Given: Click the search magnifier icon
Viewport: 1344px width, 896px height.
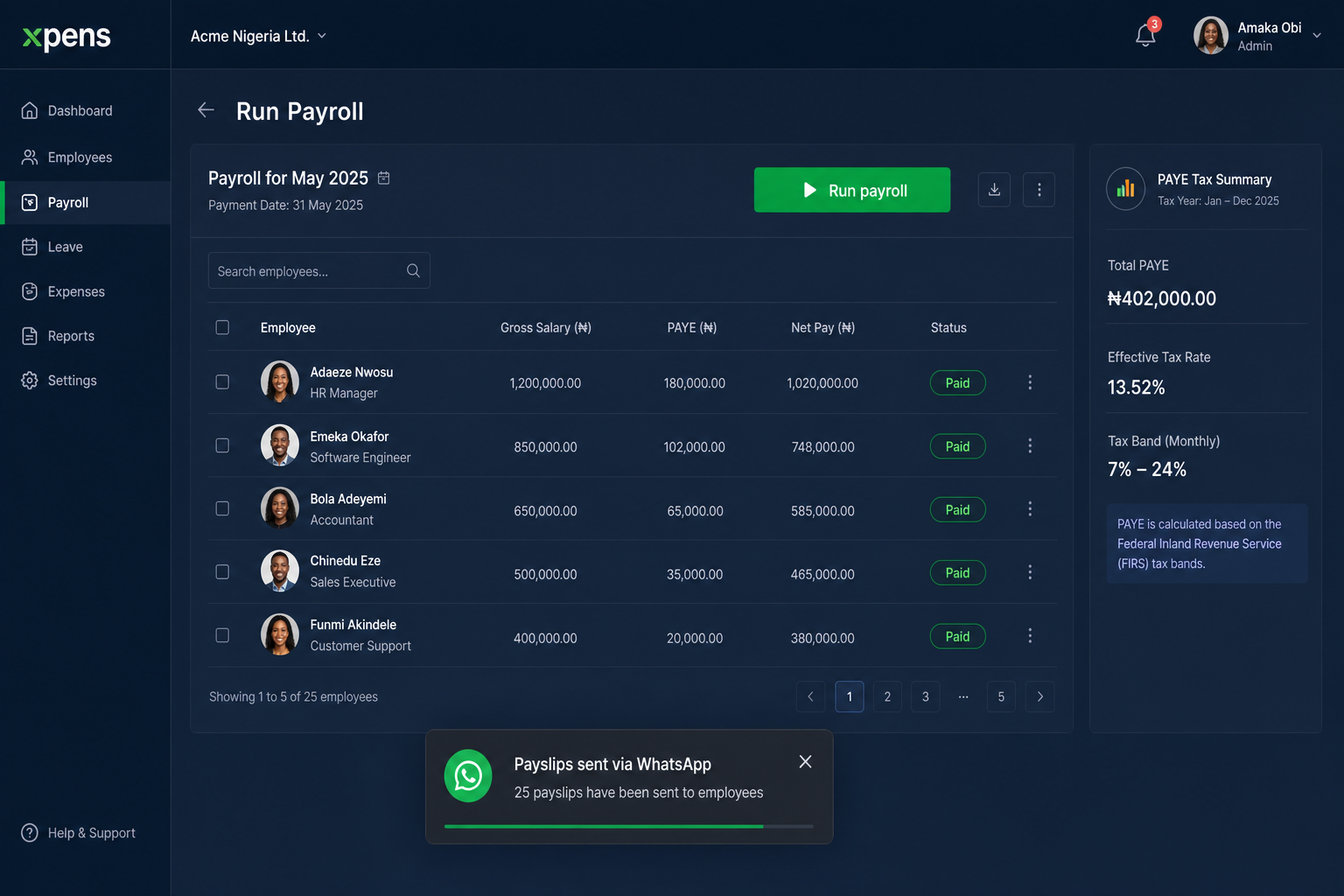Looking at the screenshot, I should [413, 271].
